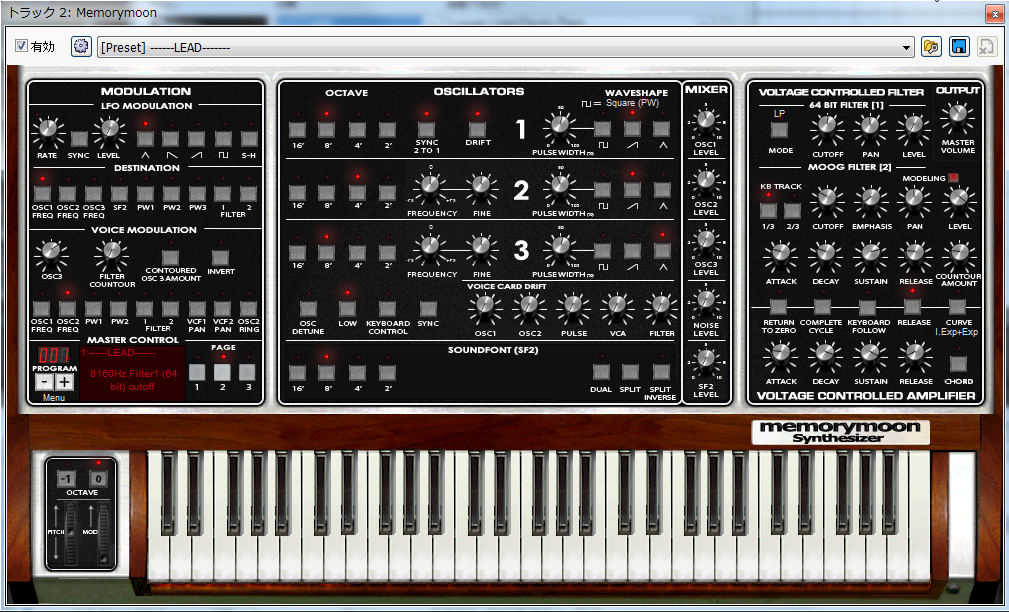Enable soundfont DUAL mode

[x=601, y=372]
